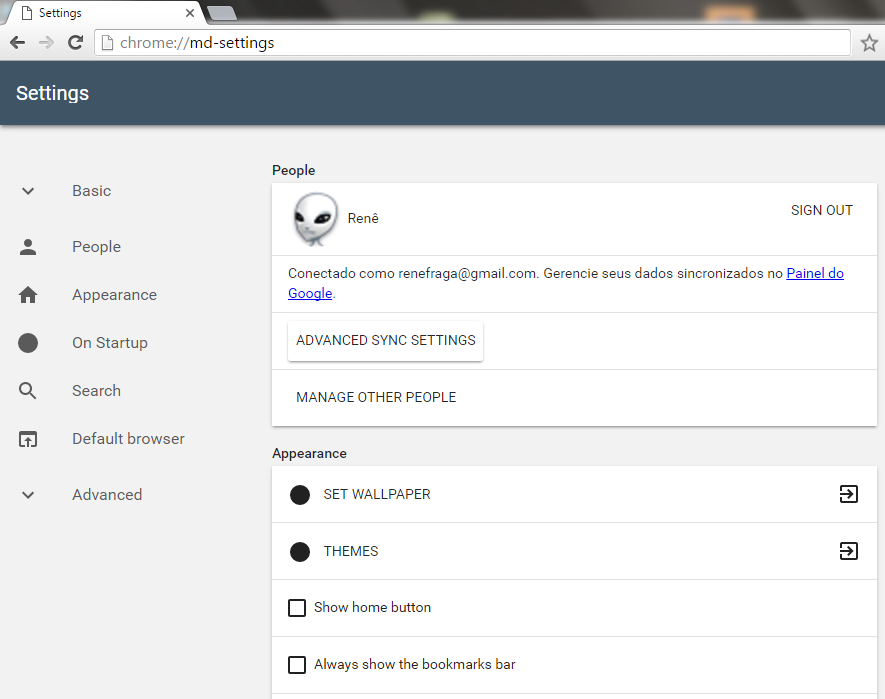Open the Painel do Google link
The width and height of the screenshot is (885, 699).
(814, 273)
